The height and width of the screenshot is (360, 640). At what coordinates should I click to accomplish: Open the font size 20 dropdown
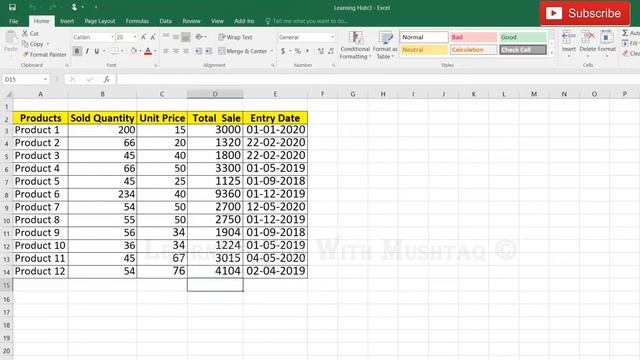135,37
